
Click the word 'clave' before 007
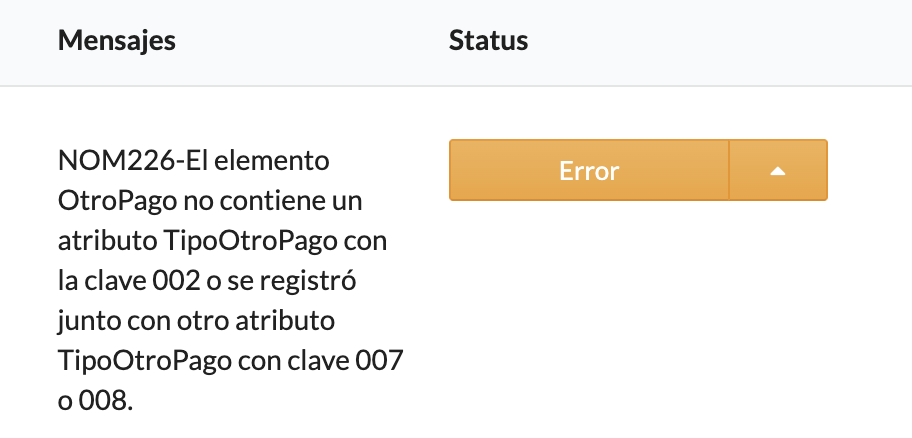320,363
